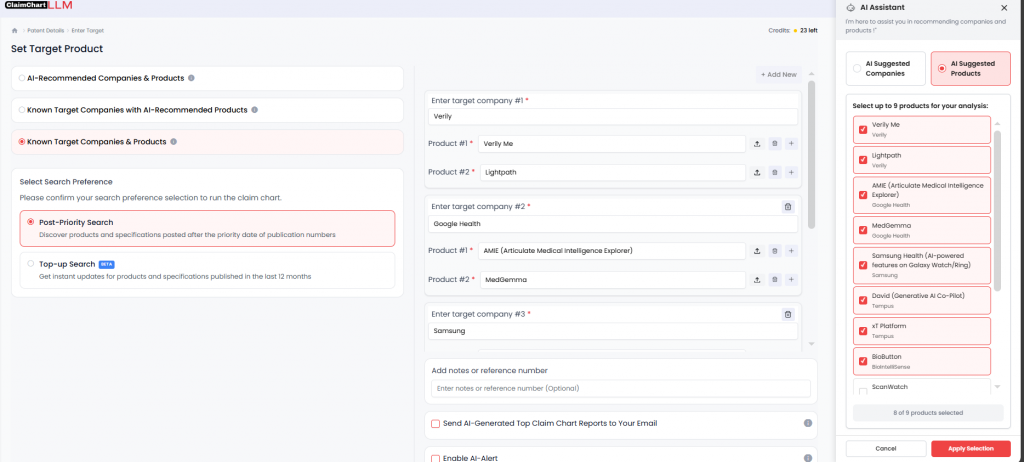Remove the Samsung target company via trash icon
1024x462 pixels.
788,314
